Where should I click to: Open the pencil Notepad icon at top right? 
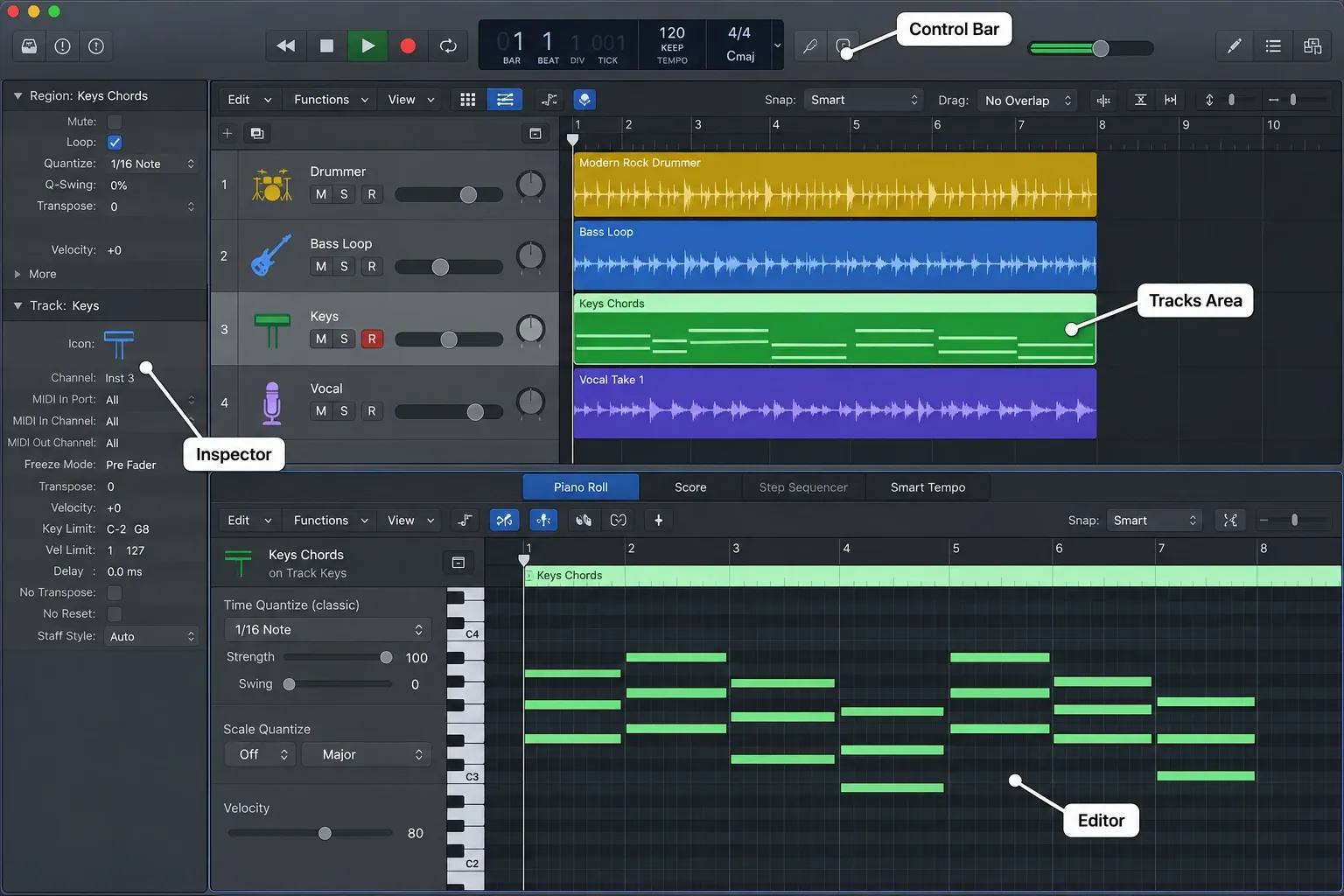[1234, 46]
